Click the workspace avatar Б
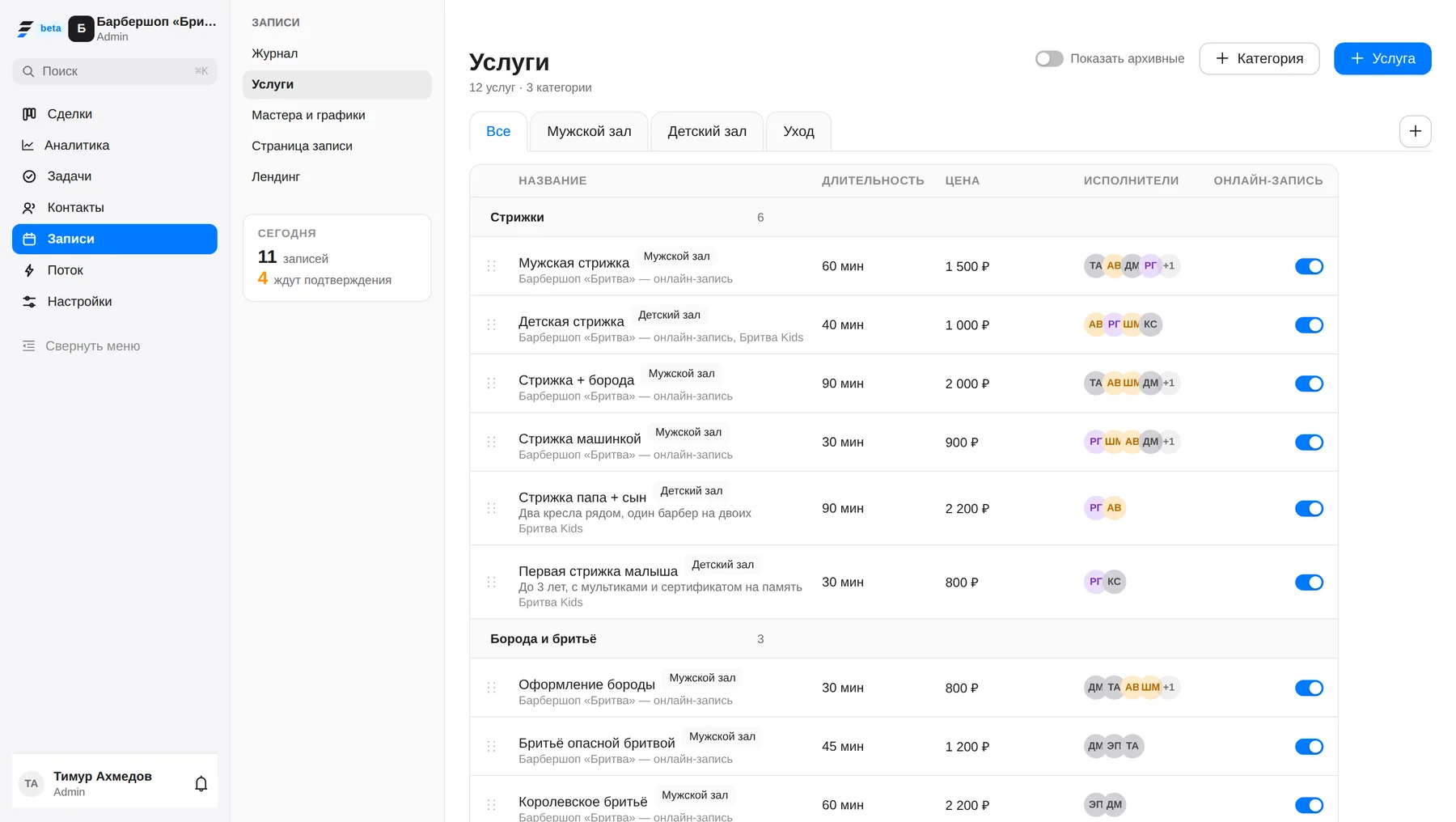 pos(81,28)
